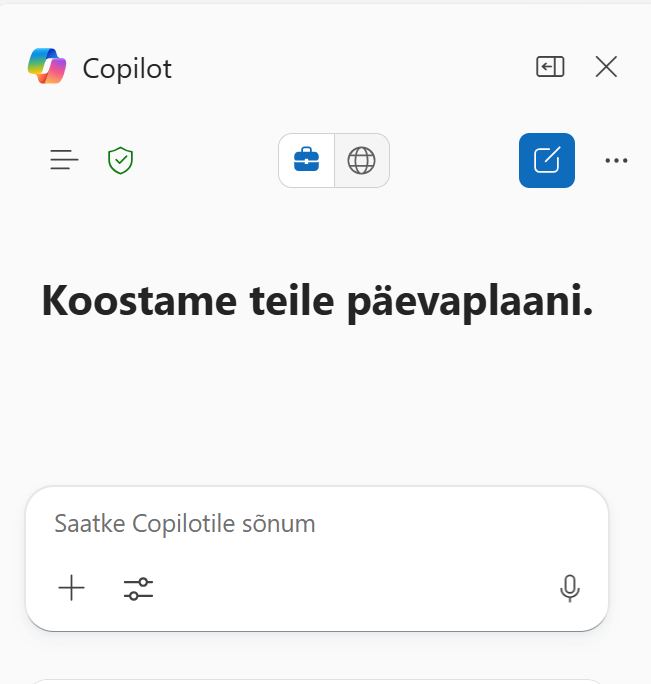Open the navigation hamburger menu
Screen dimensions: 651x684
pos(64,160)
